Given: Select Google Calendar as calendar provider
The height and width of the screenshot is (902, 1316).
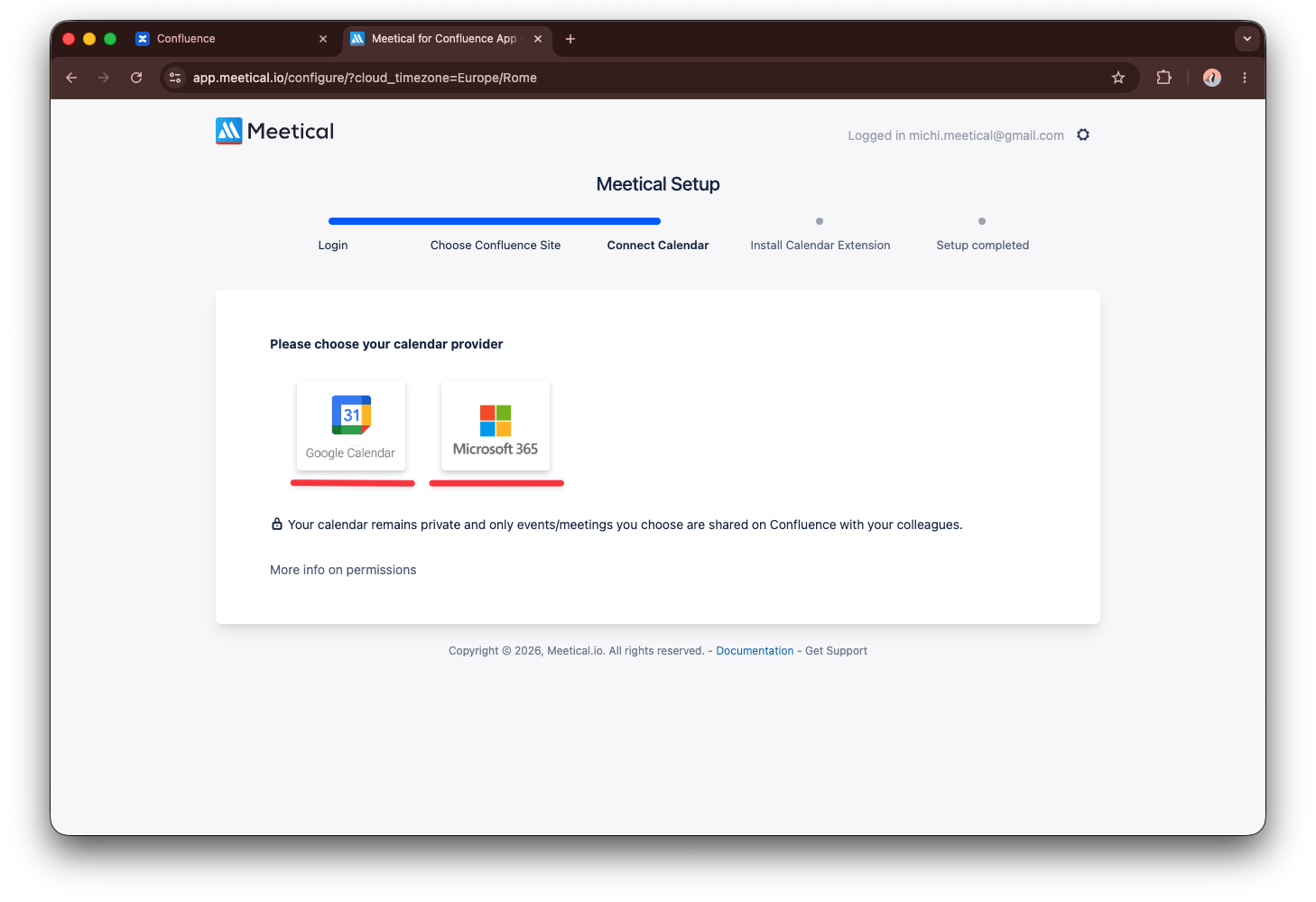Looking at the screenshot, I should 351,425.
